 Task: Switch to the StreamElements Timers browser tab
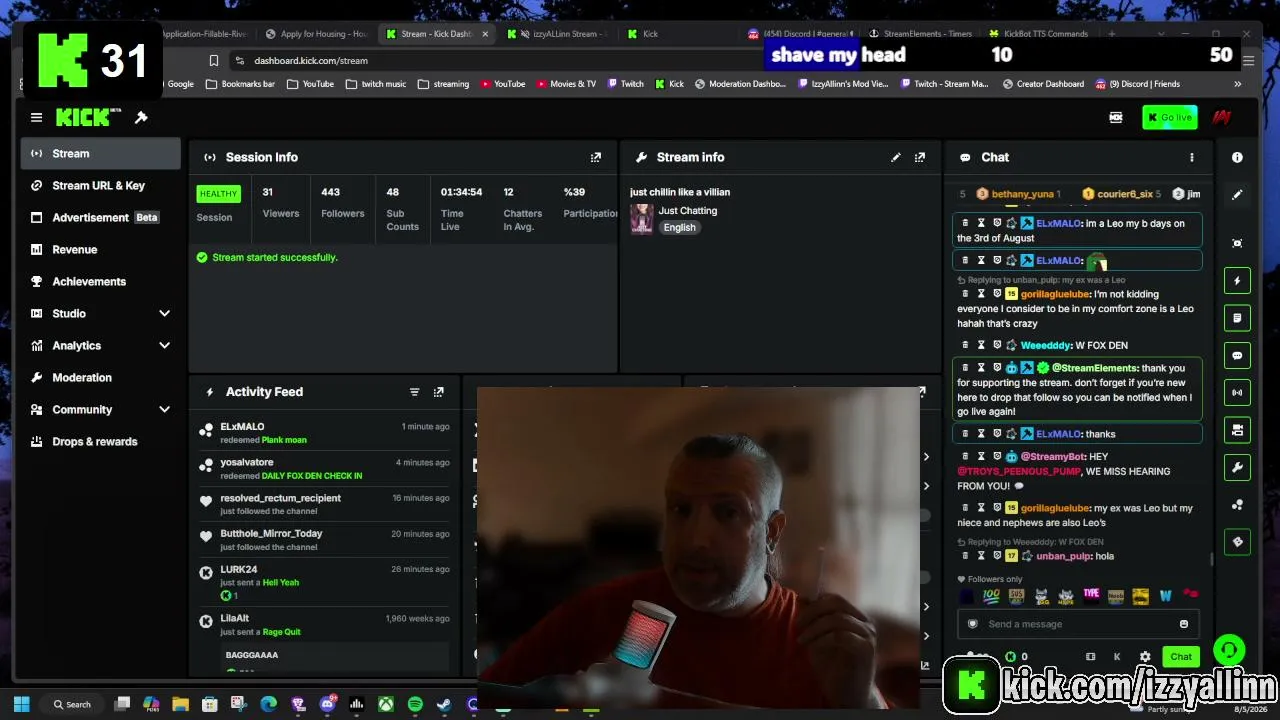coord(920,34)
